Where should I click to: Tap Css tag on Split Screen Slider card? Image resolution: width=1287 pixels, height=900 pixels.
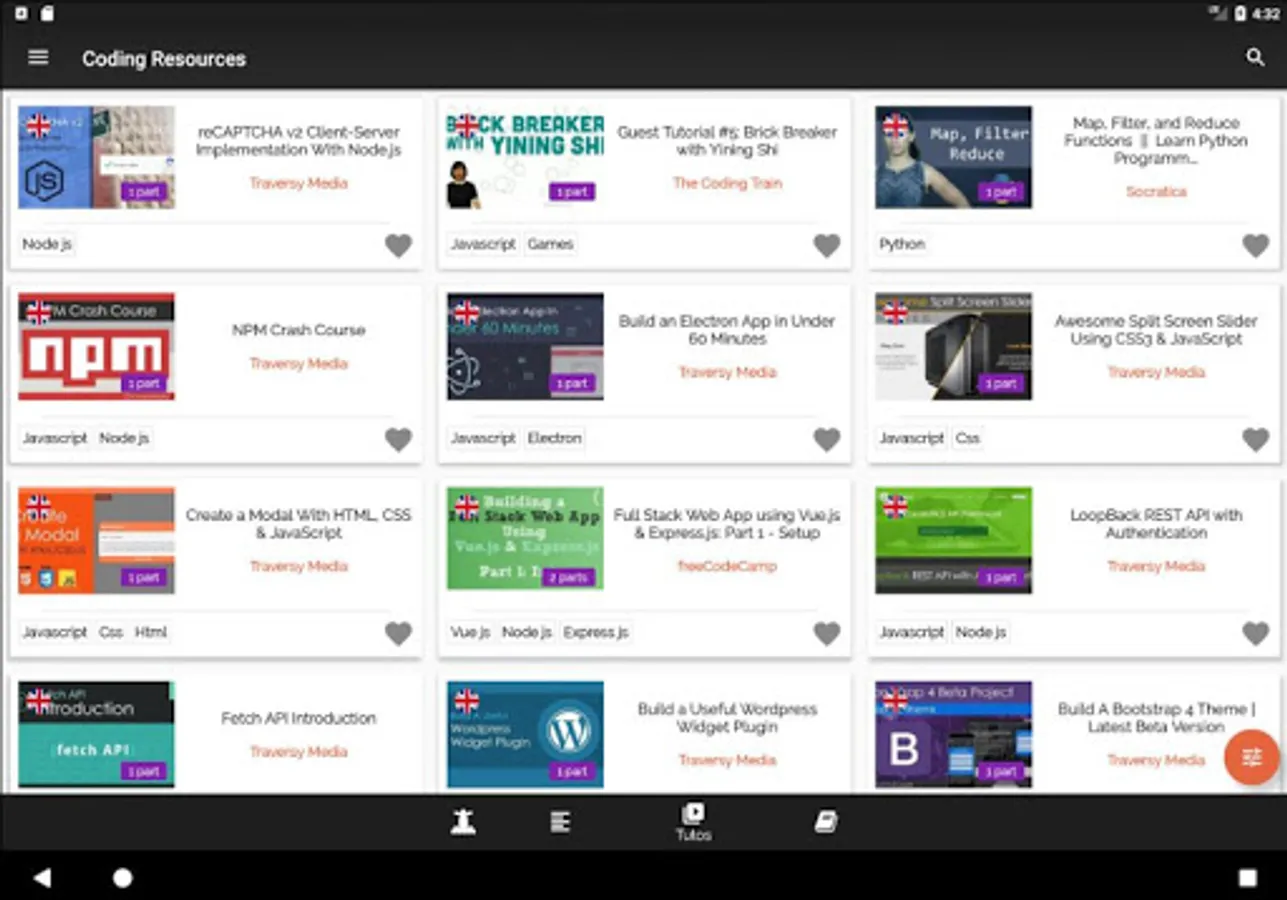[x=967, y=438]
